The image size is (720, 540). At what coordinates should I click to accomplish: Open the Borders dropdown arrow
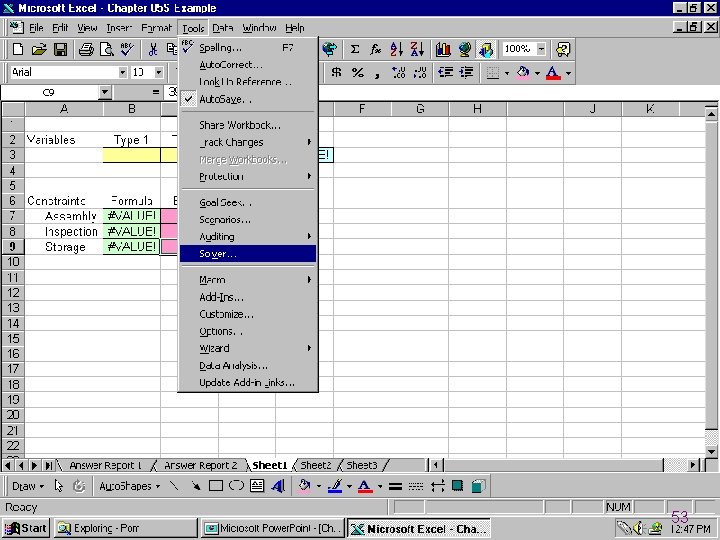[x=507, y=73]
